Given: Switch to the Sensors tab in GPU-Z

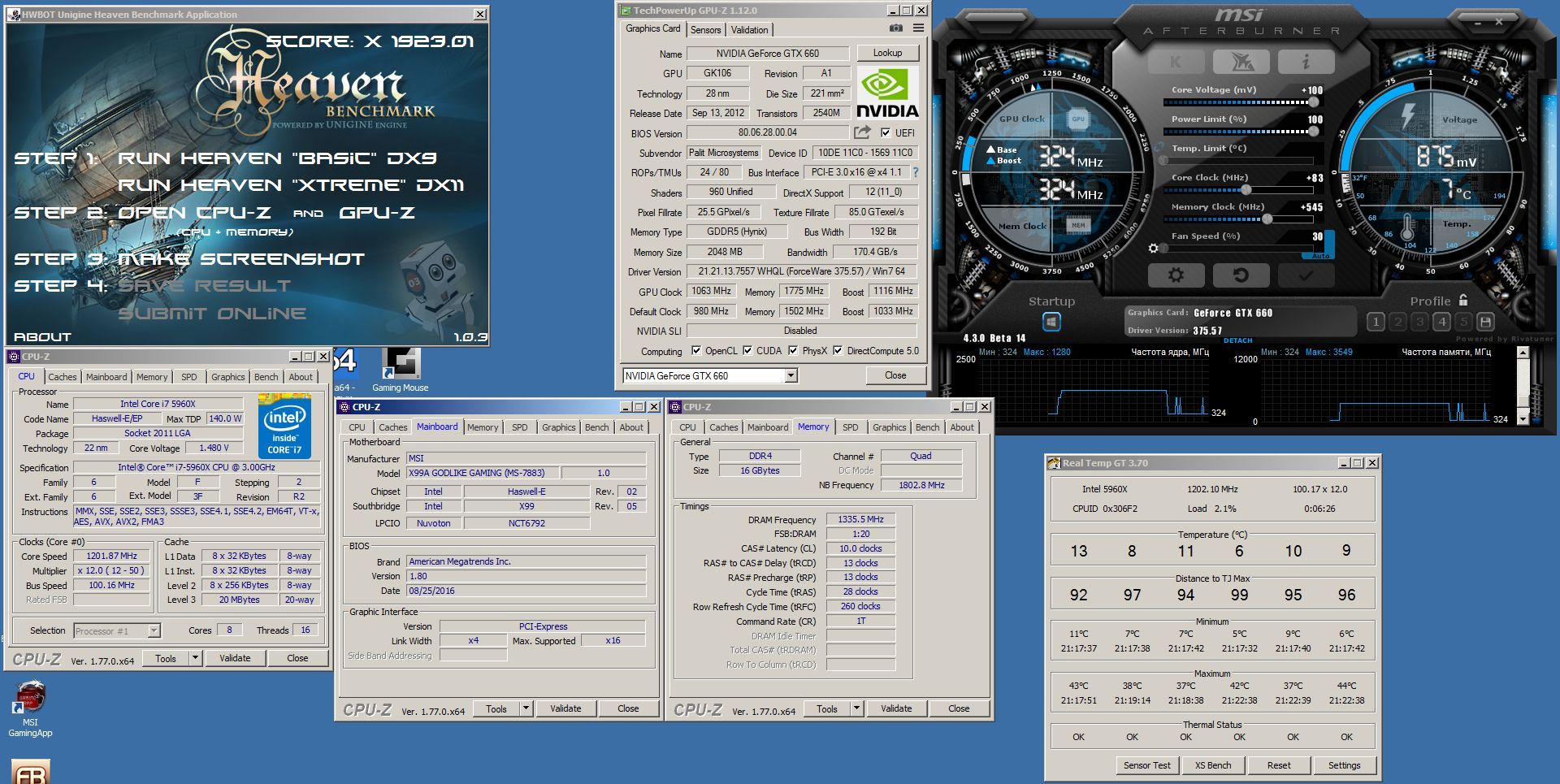Looking at the screenshot, I should pyautogui.click(x=705, y=30).
